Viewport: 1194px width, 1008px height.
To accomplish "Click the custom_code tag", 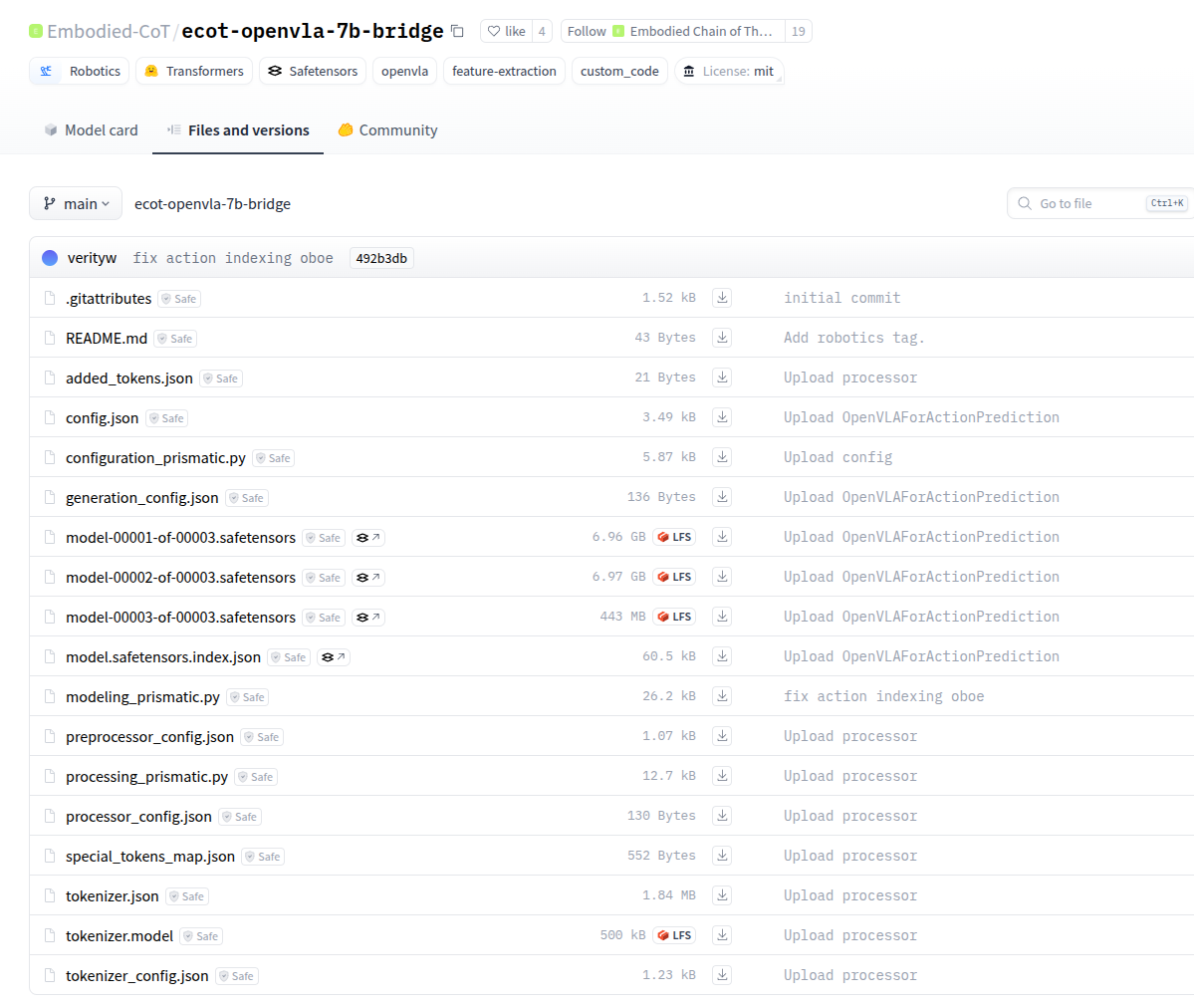I will pyautogui.click(x=619, y=71).
